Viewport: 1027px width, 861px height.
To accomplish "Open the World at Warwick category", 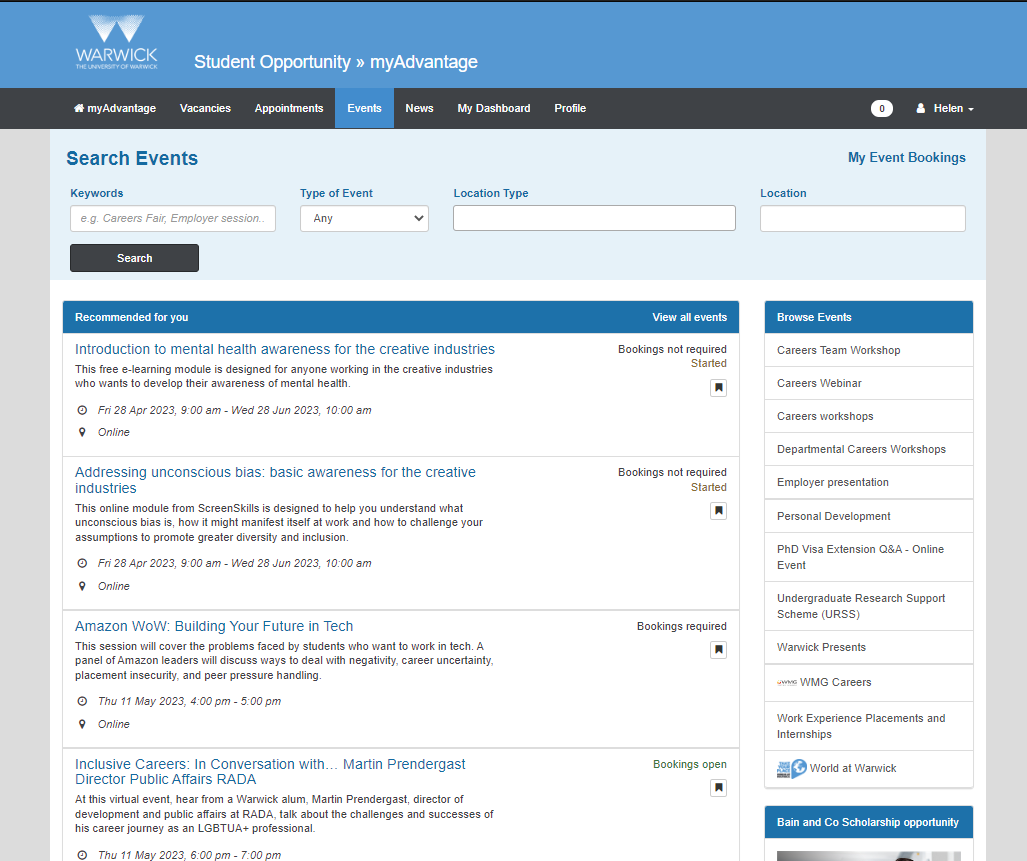I will (852, 768).
